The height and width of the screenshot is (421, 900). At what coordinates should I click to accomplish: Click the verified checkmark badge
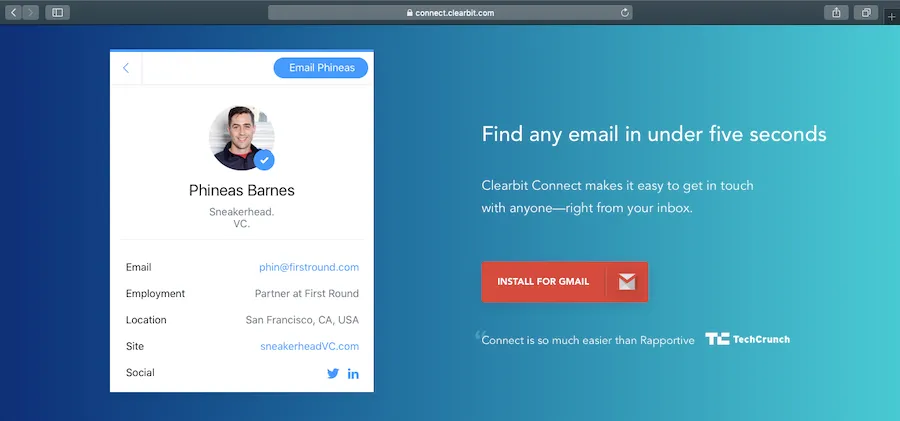tap(264, 160)
